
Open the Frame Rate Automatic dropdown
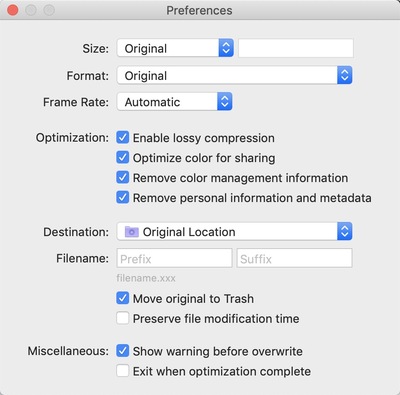[x=174, y=102]
